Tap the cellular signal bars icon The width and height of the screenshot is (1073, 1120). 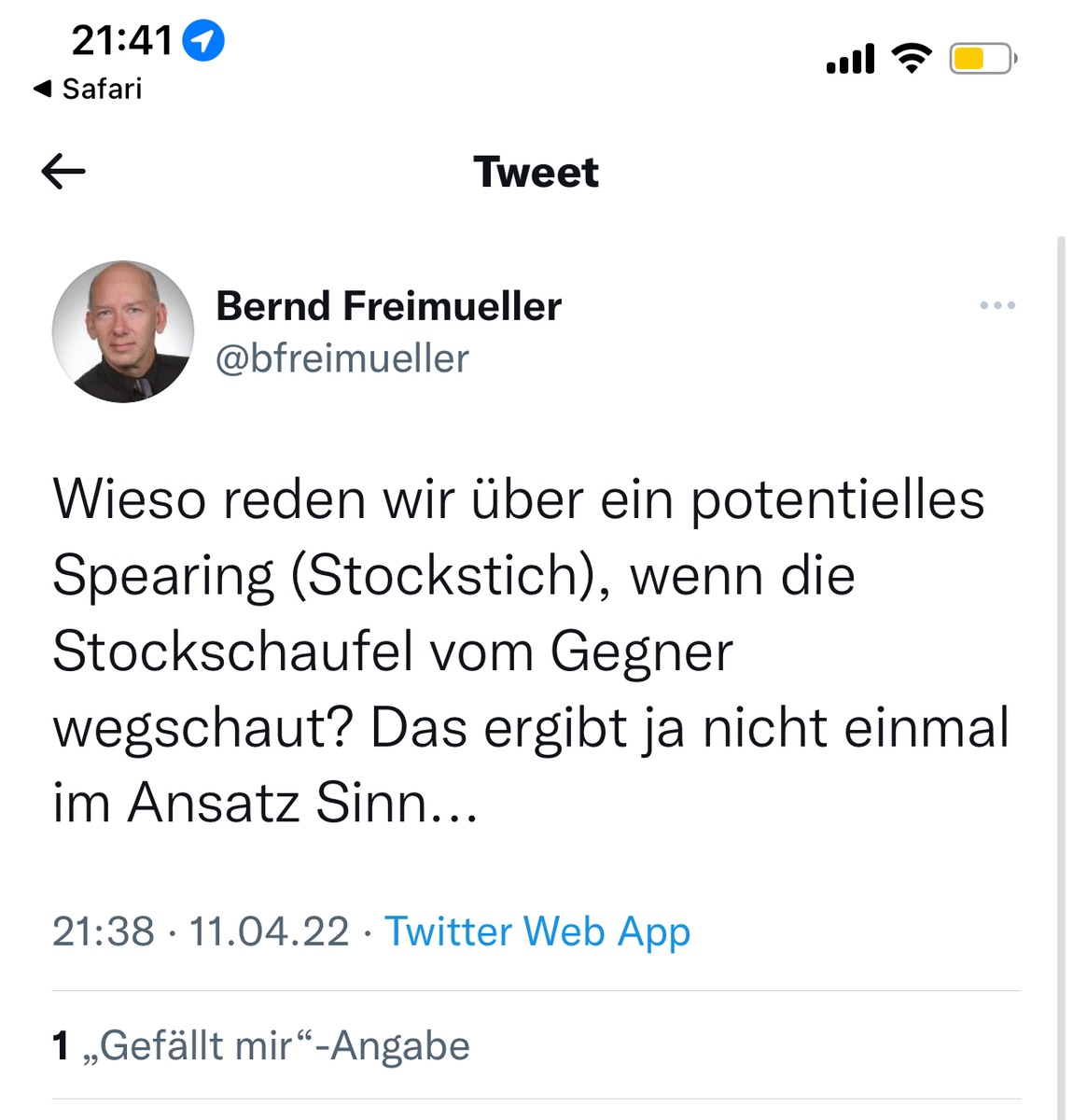click(x=850, y=59)
